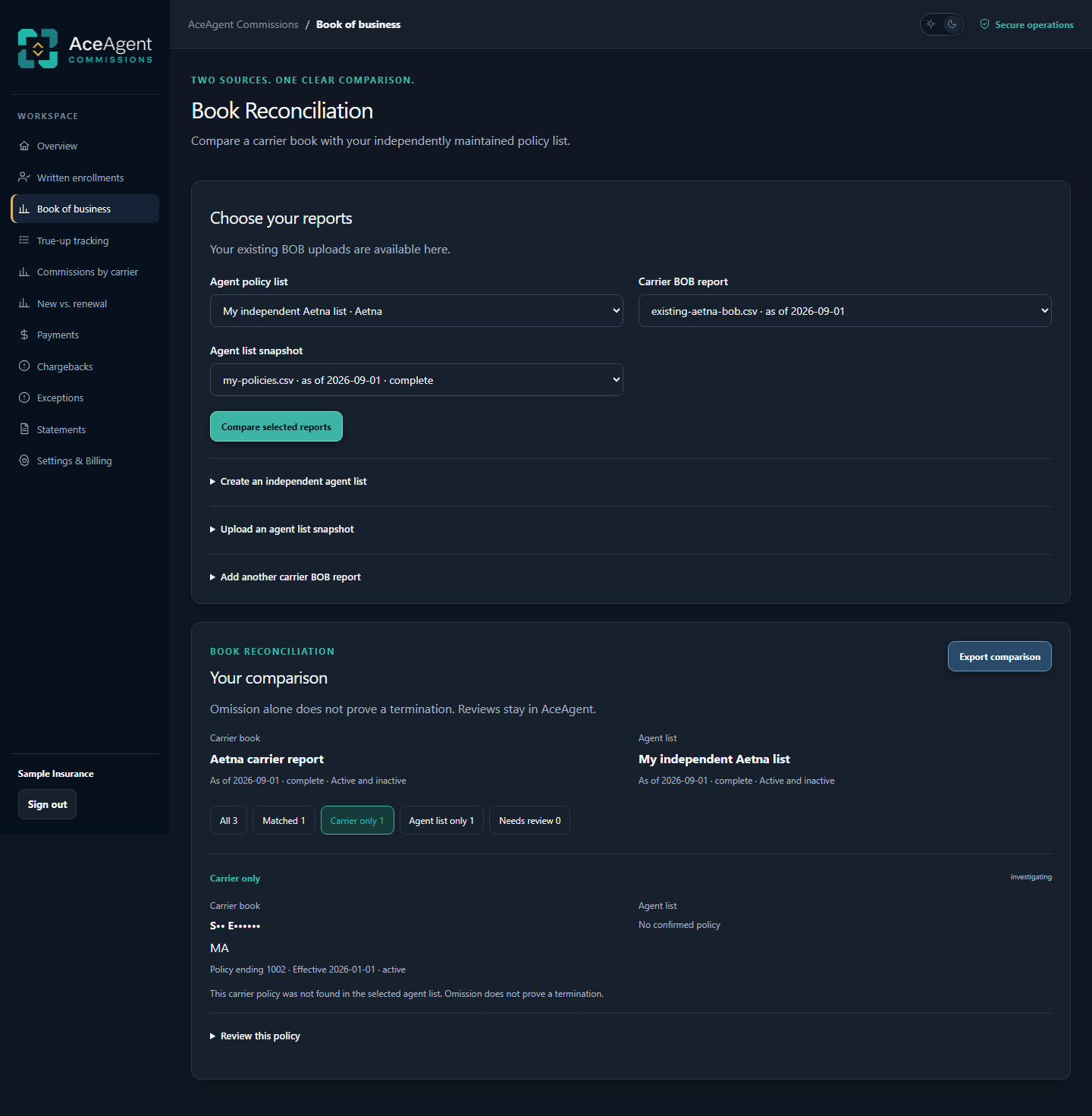The height and width of the screenshot is (1116, 1092).
Task: Open the Agent policy list dropdown
Action: pos(416,311)
